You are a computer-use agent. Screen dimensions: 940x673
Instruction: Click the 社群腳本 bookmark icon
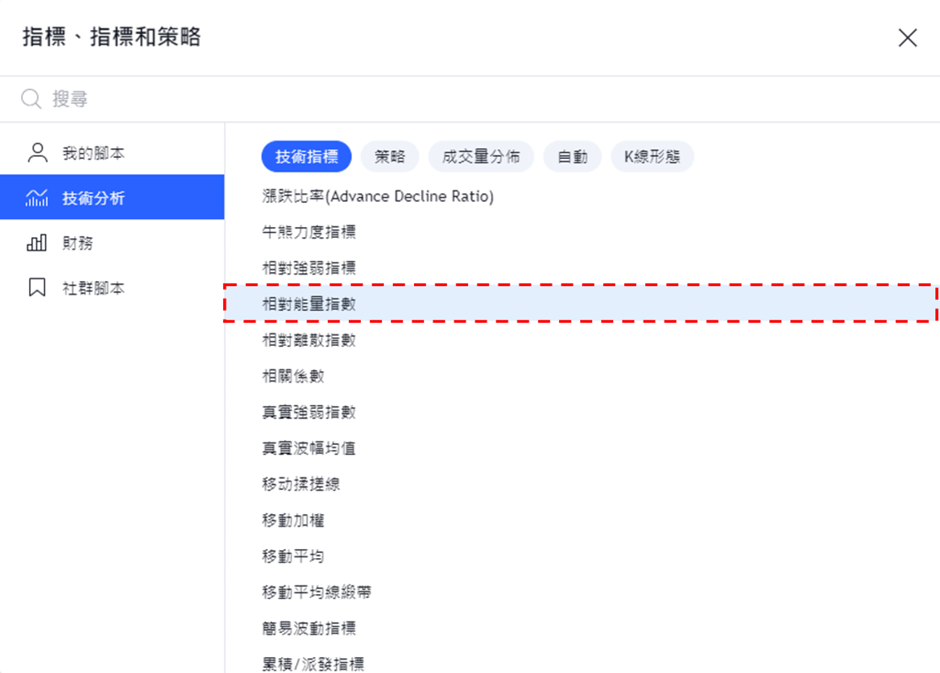pyautogui.click(x=37, y=288)
